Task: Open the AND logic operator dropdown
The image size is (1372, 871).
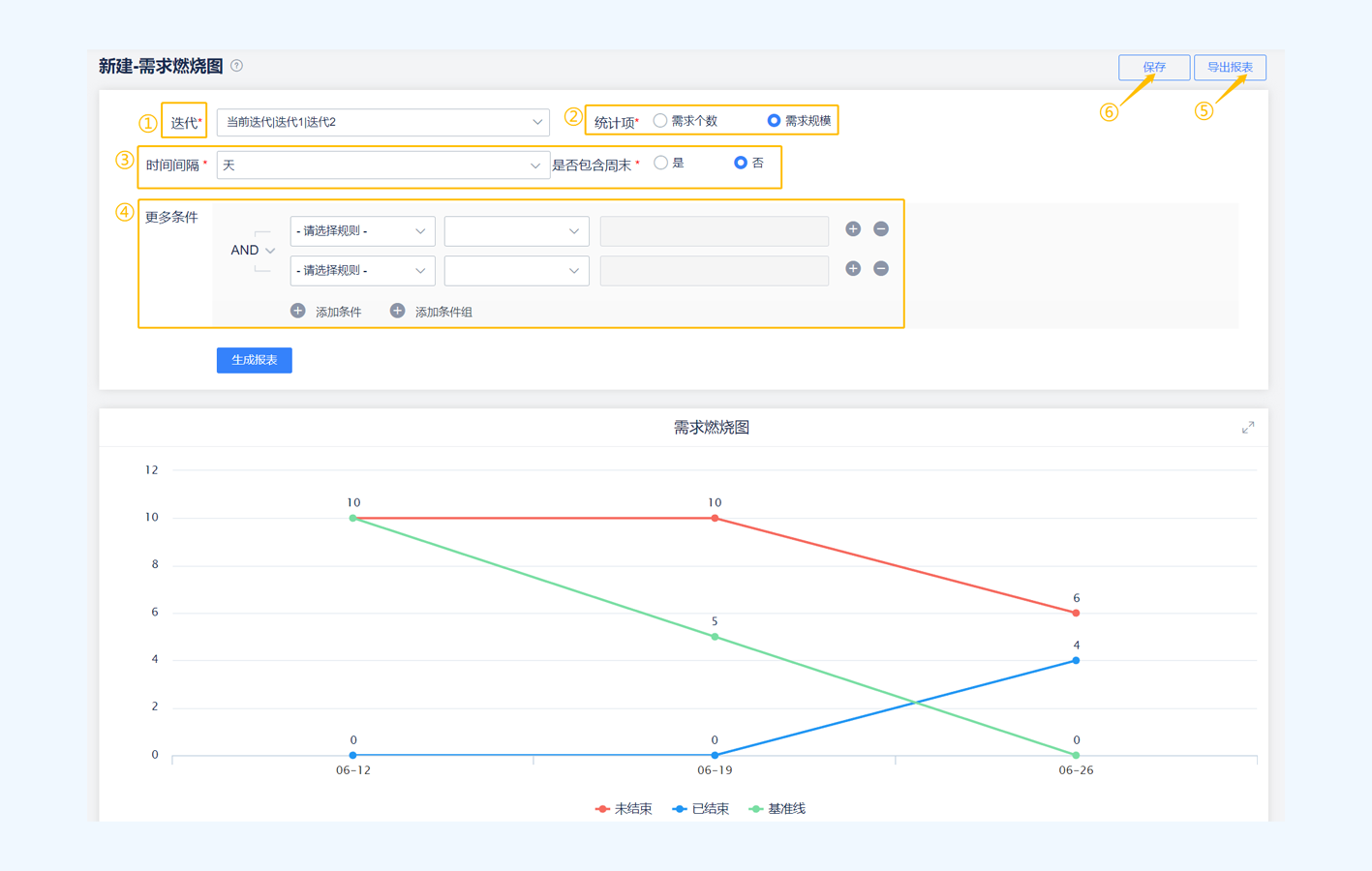Action: 253,251
